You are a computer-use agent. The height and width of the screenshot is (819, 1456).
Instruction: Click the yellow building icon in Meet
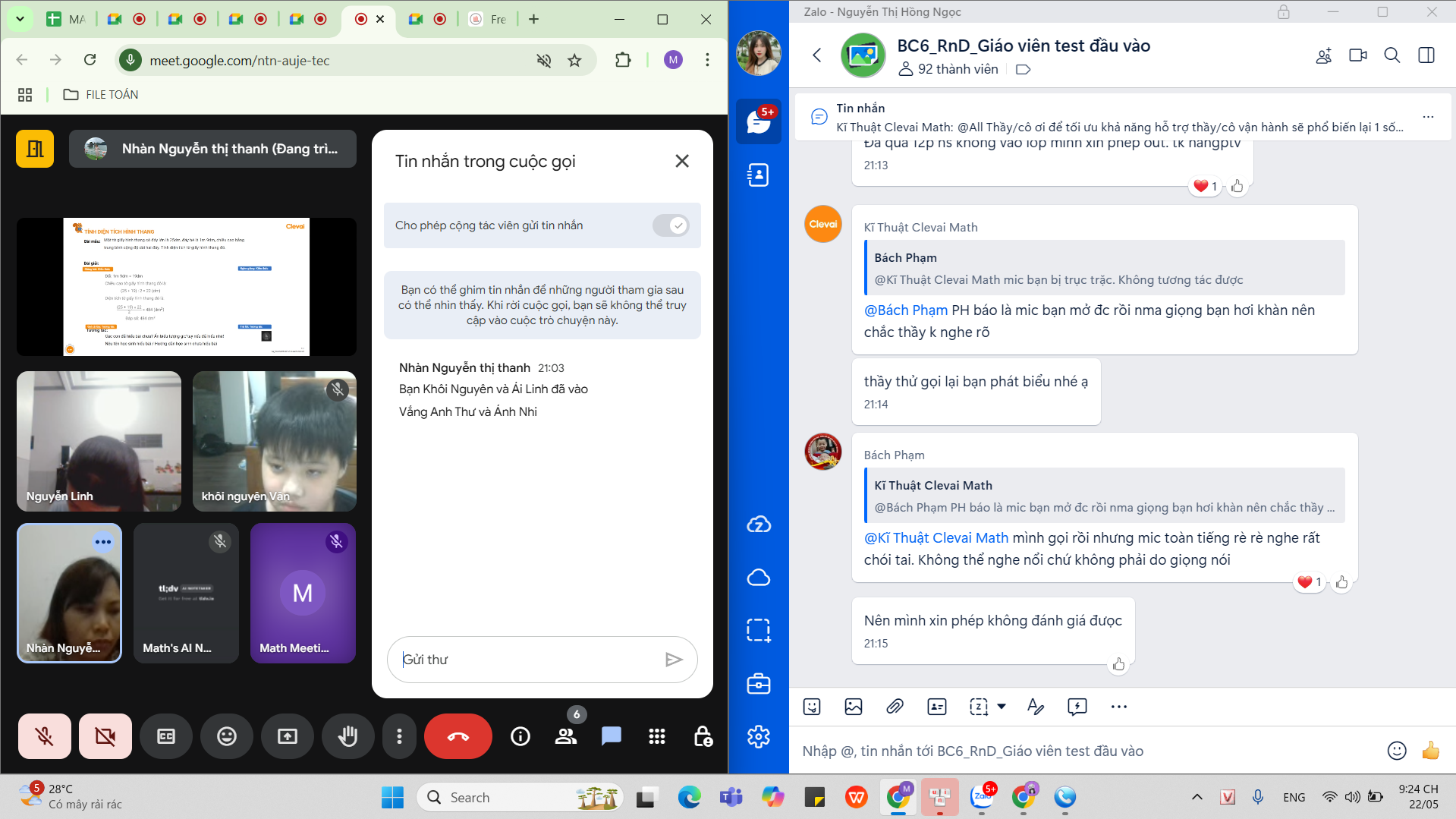35,149
